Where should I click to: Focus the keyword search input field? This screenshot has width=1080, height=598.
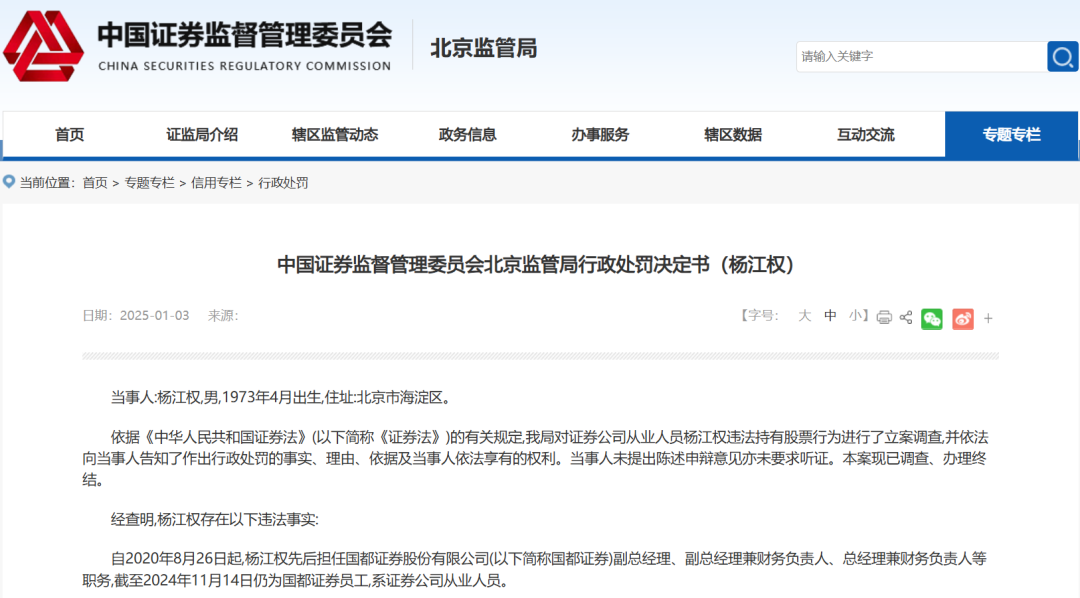(918, 57)
